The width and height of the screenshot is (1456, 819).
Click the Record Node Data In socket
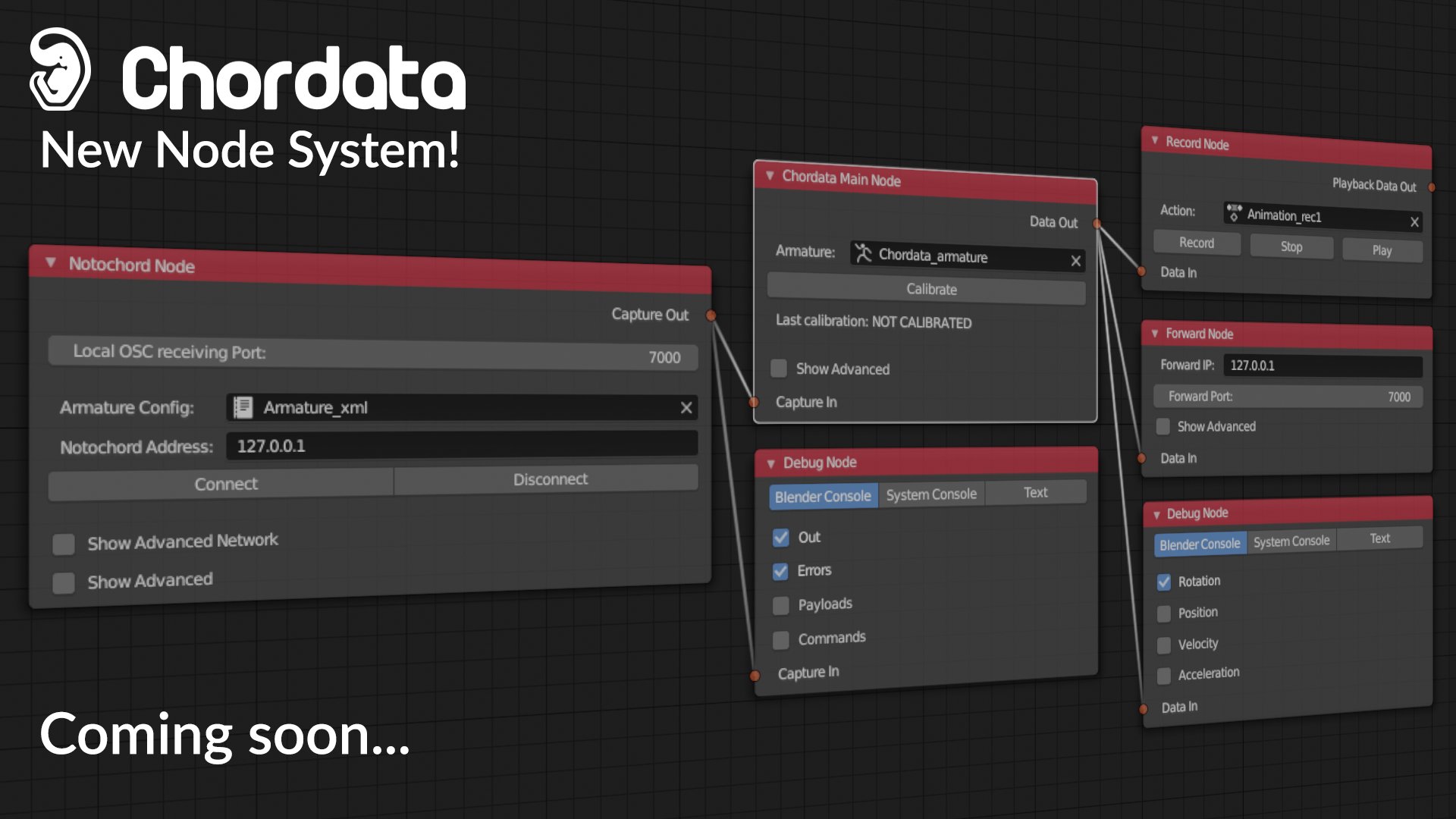(1142, 271)
